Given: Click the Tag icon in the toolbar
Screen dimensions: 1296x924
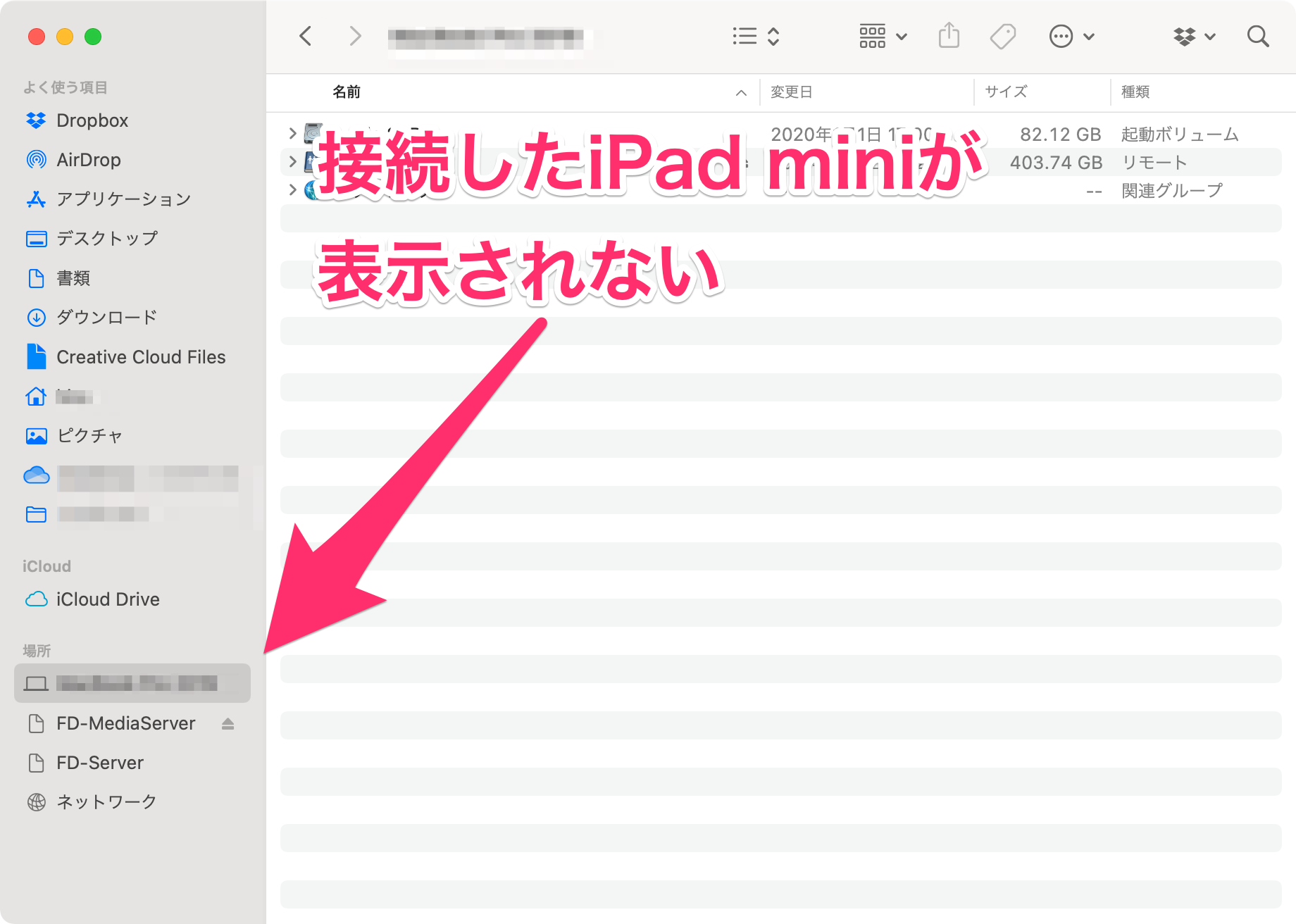Looking at the screenshot, I should pyautogui.click(x=1003, y=36).
